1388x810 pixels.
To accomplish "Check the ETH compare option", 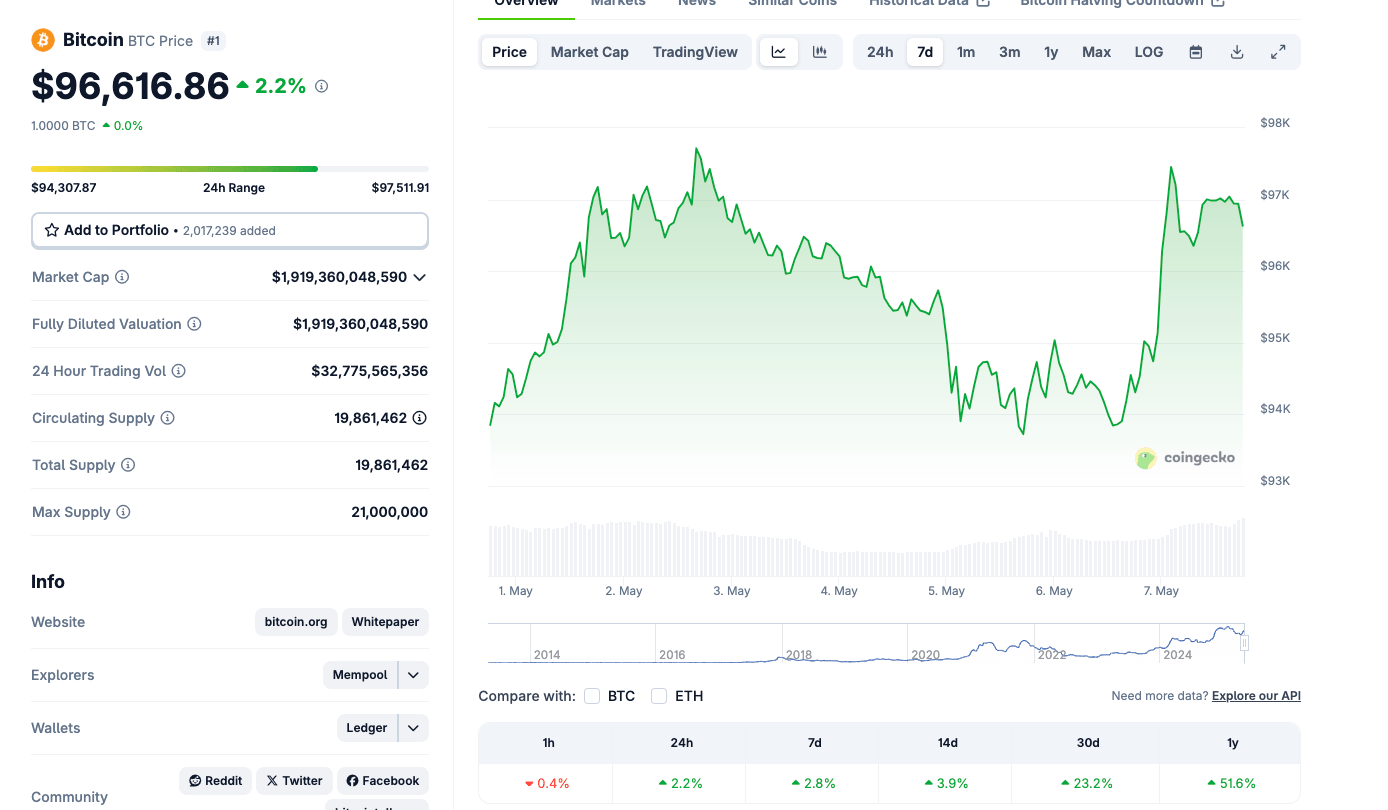I will coord(659,695).
